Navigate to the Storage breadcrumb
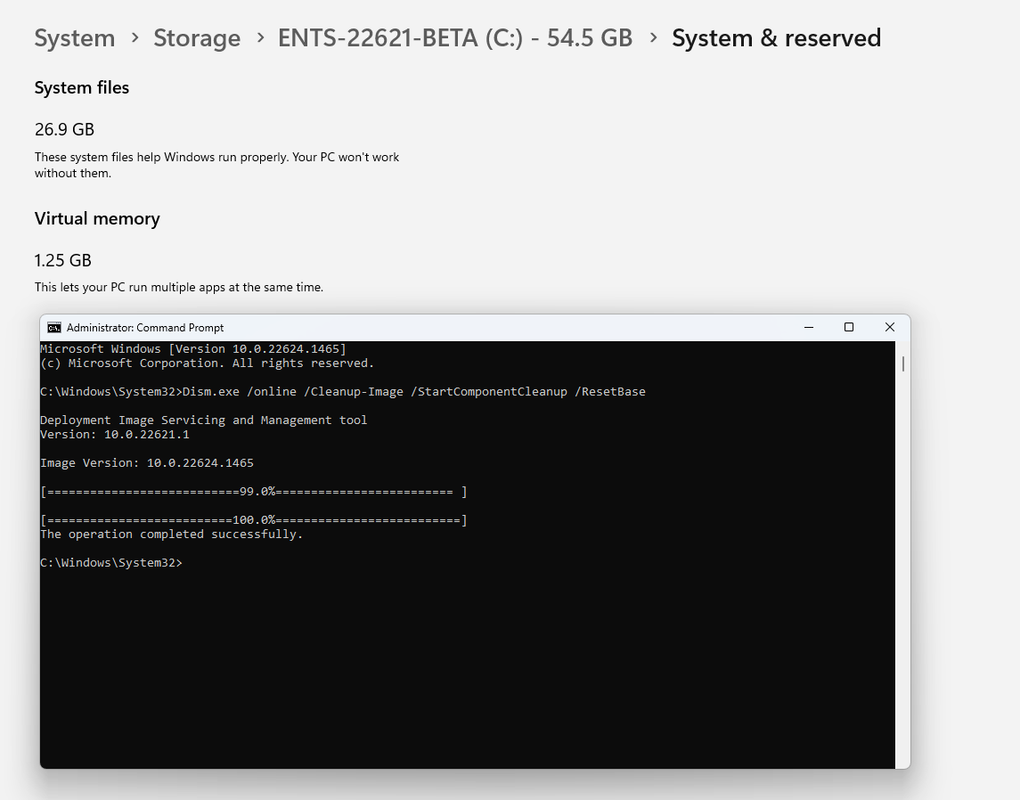The image size is (1020, 800). [197, 38]
